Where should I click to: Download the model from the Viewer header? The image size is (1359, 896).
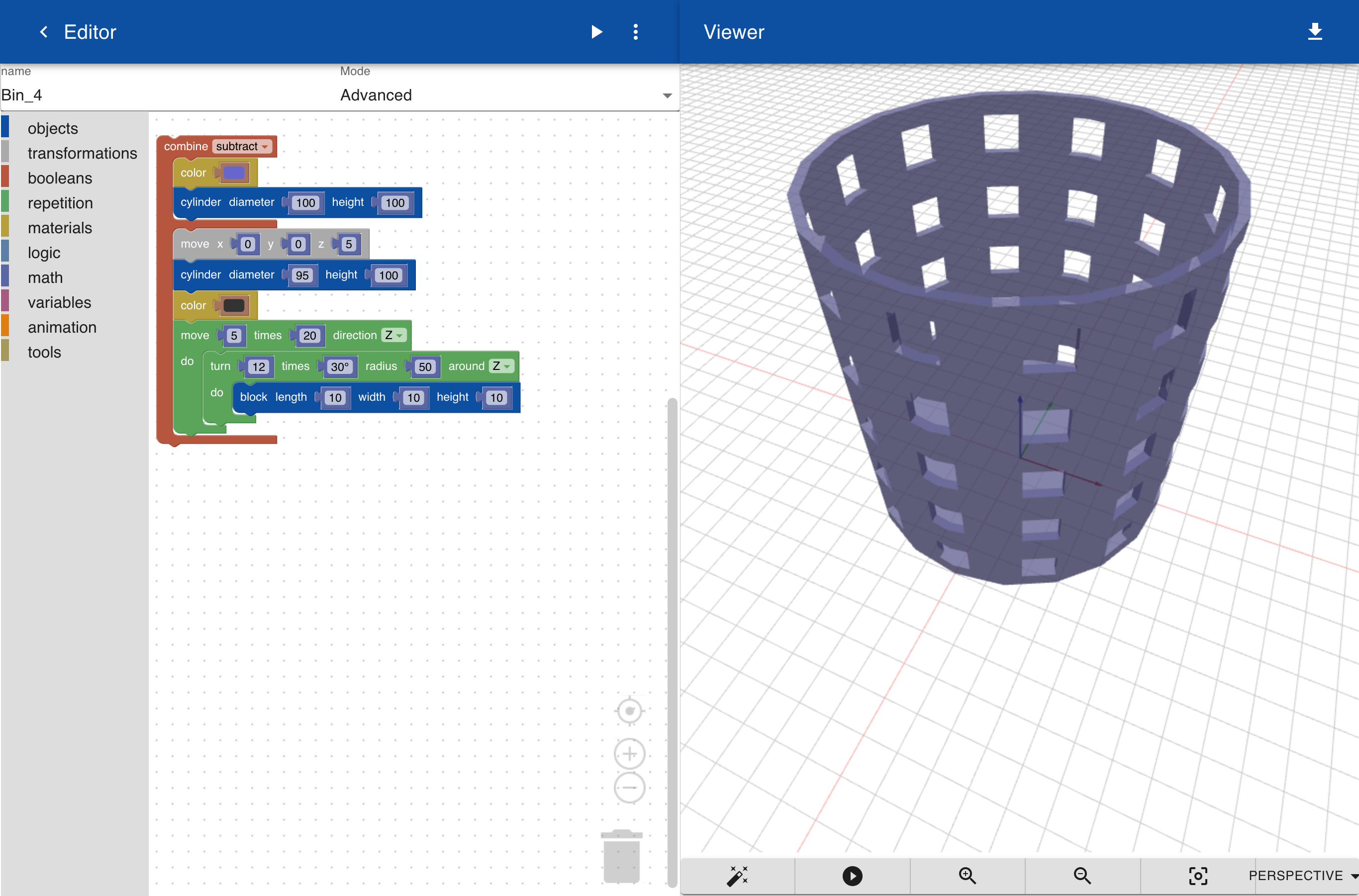point(1315,32)
